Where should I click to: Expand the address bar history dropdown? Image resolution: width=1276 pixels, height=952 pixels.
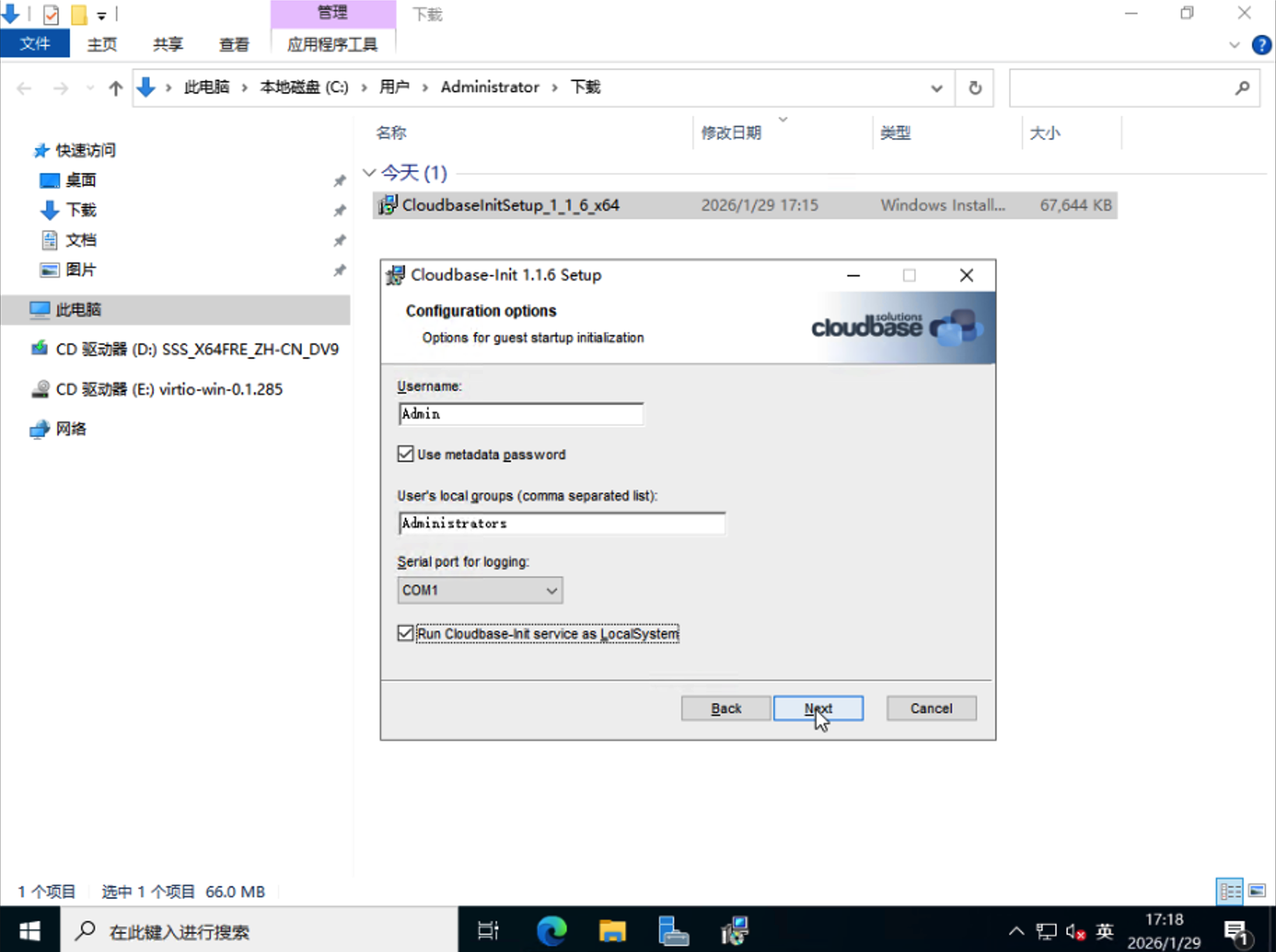(936, 88)
